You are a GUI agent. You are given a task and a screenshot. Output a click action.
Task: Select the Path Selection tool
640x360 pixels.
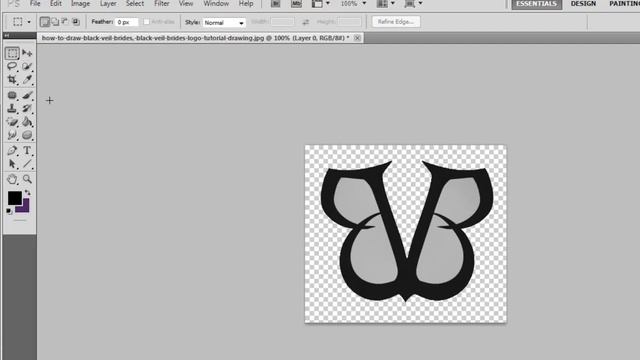(12, 164)
